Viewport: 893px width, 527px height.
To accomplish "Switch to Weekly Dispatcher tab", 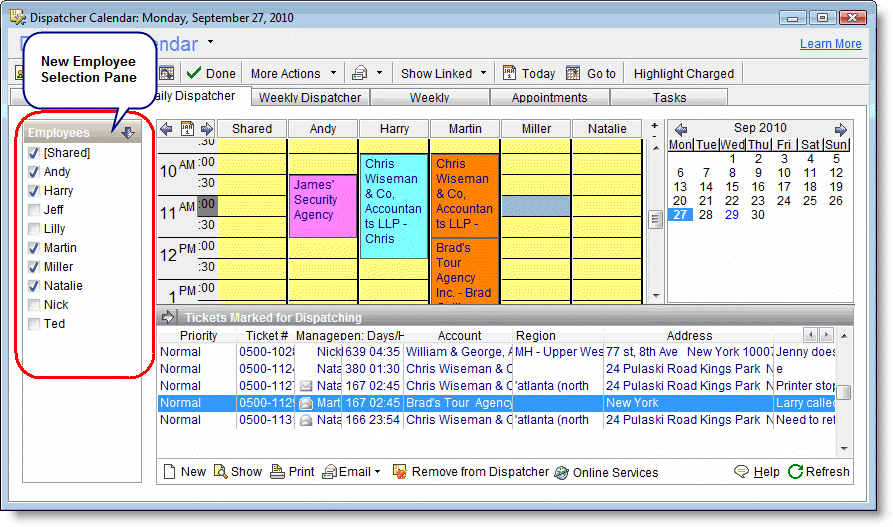I will 310,97.
